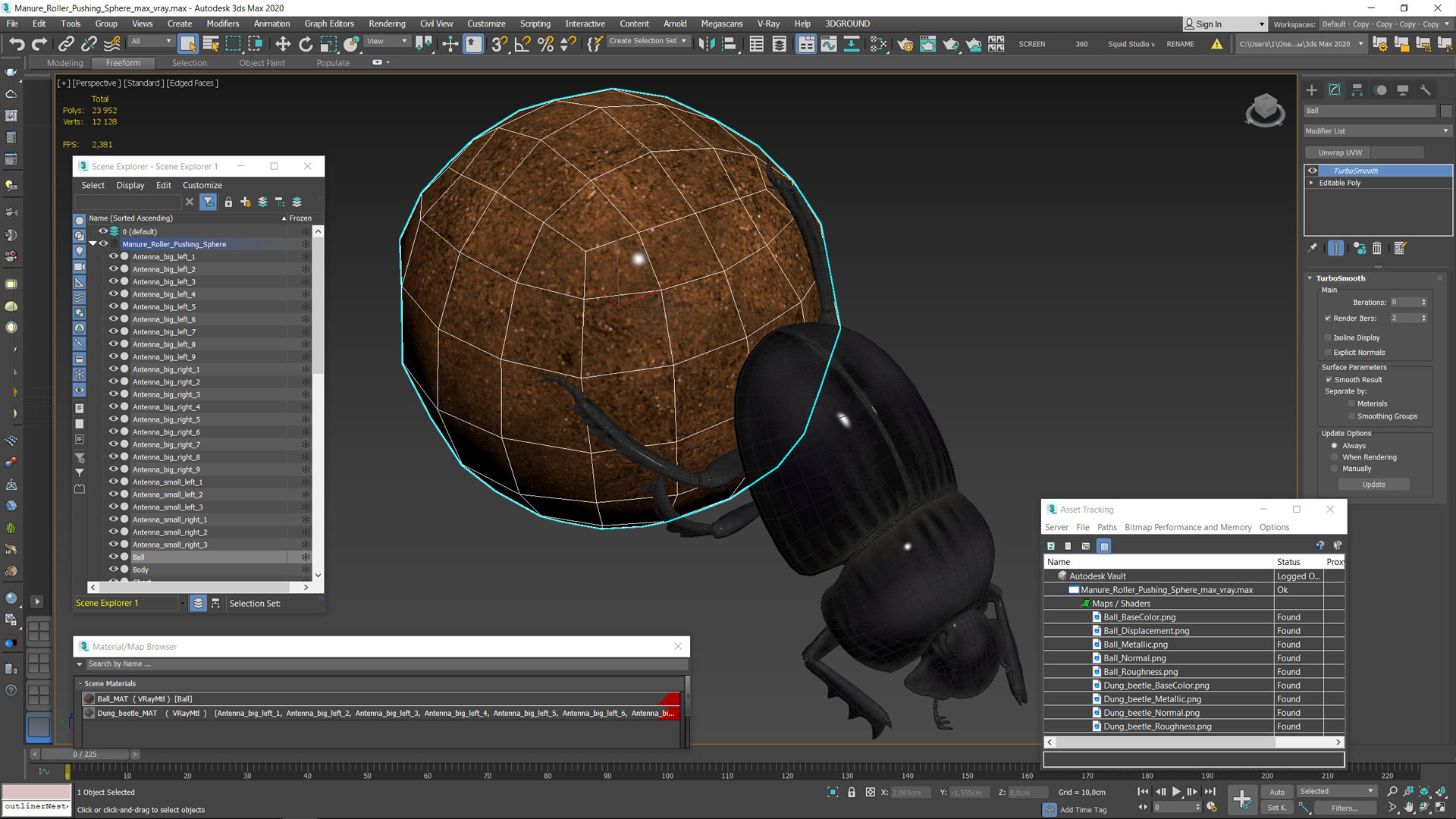Click the Mirror tool icon
The width and height of the screenshot is (1456, 819).
pyautogui.click(x=706, y=44)
